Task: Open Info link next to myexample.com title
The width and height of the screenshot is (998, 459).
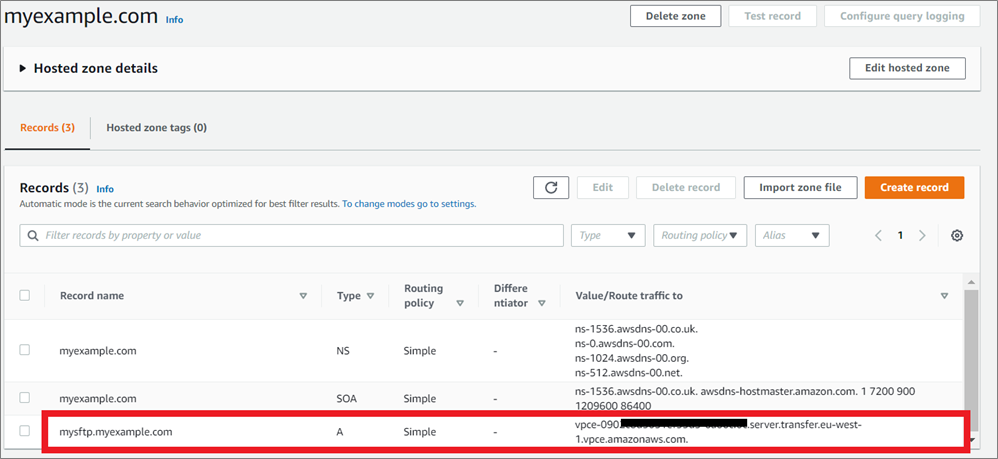Action: [174, 20]
